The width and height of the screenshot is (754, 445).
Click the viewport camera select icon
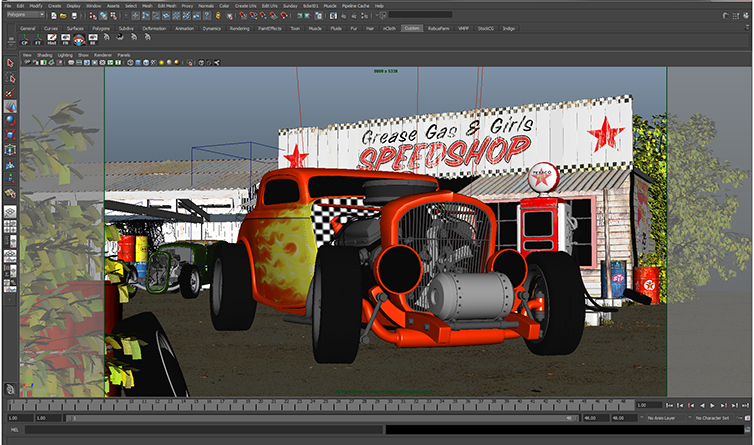click(27, 63)
